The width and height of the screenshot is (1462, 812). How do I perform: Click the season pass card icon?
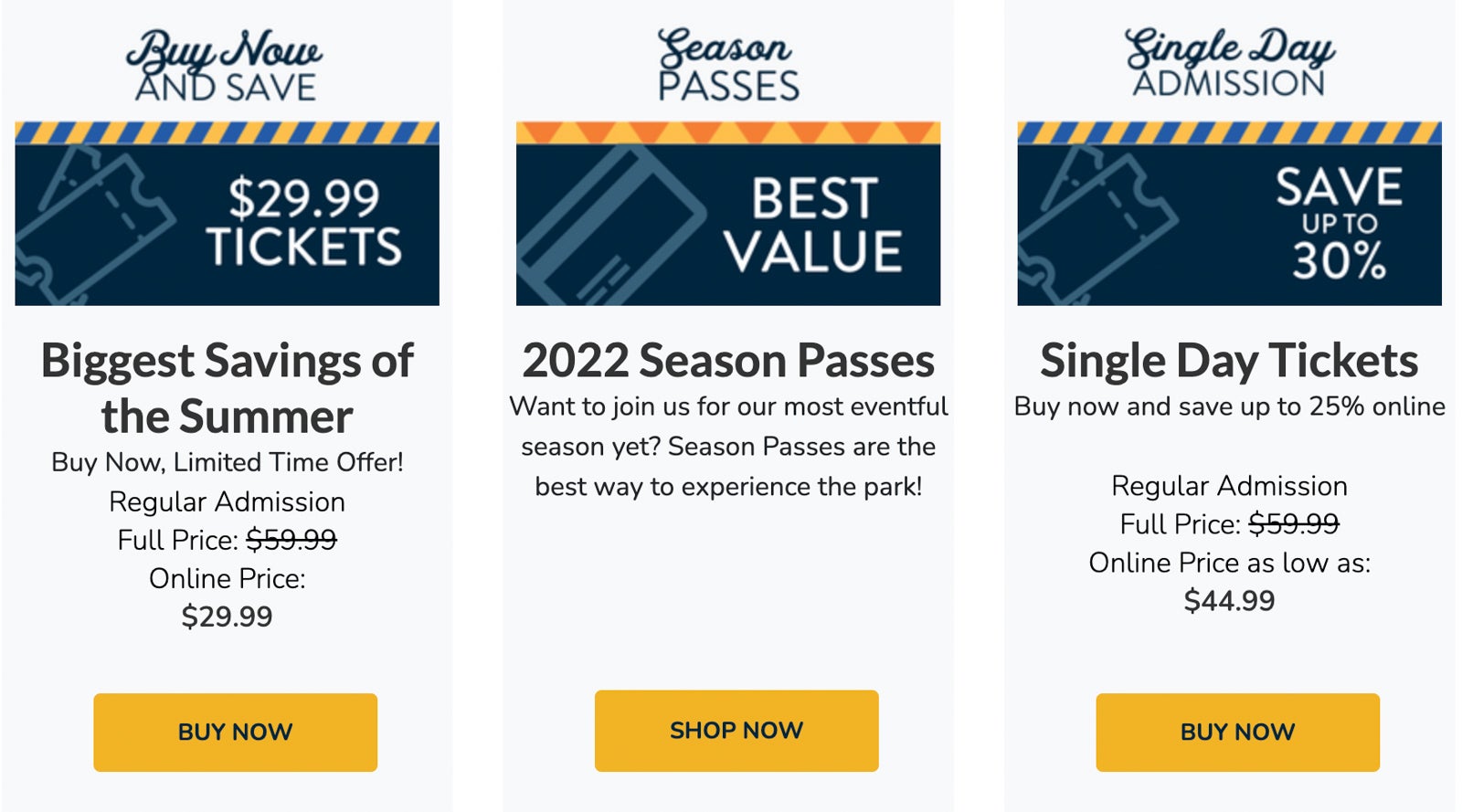610,226
